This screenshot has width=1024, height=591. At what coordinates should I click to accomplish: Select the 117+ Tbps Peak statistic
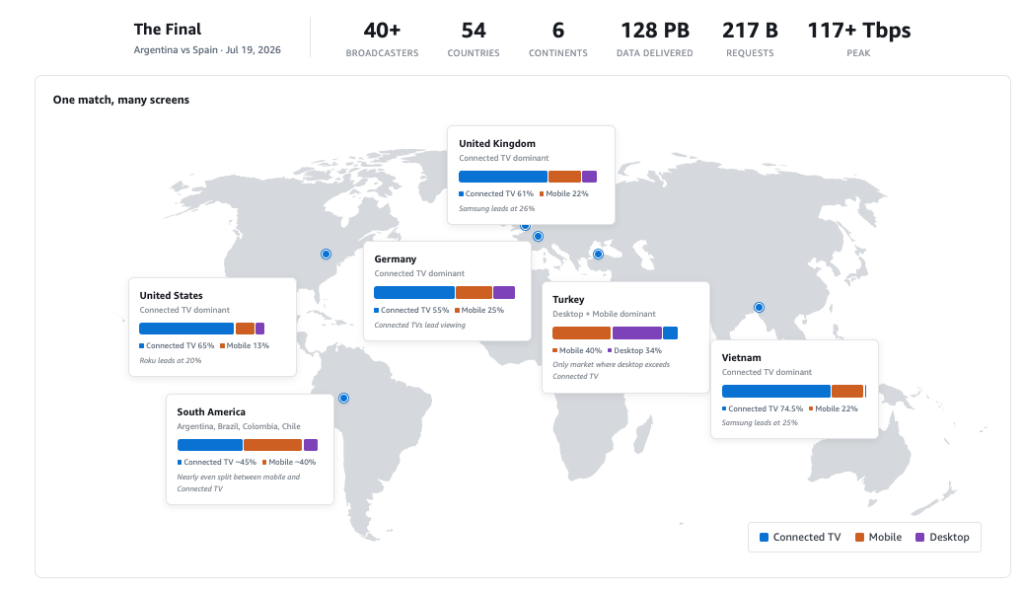[x=859, y=39]
